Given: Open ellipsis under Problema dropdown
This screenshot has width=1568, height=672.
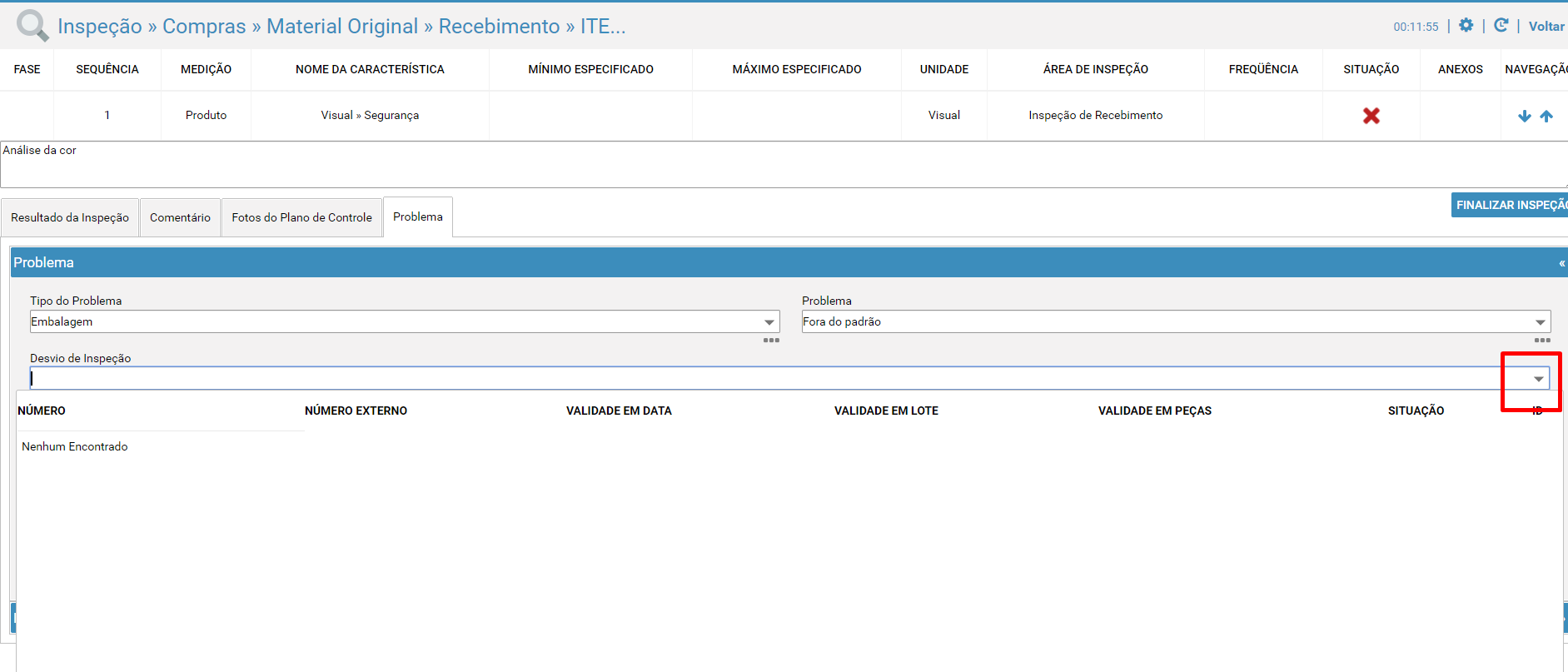Looking at the screenshot, I should [1542, 340].
